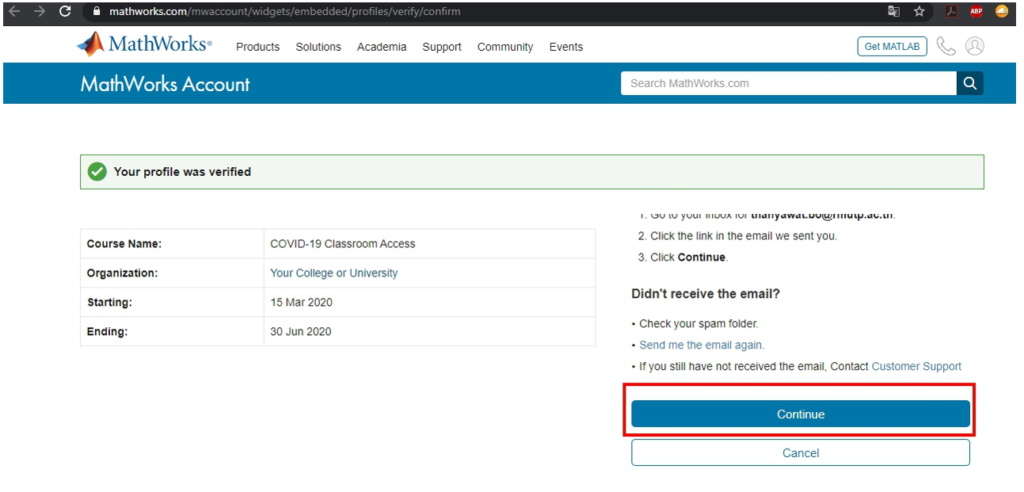The width and height of the screenshot is (1024, 492).
Task: Click the Get MATLAB button
Action: click(892, 46)
